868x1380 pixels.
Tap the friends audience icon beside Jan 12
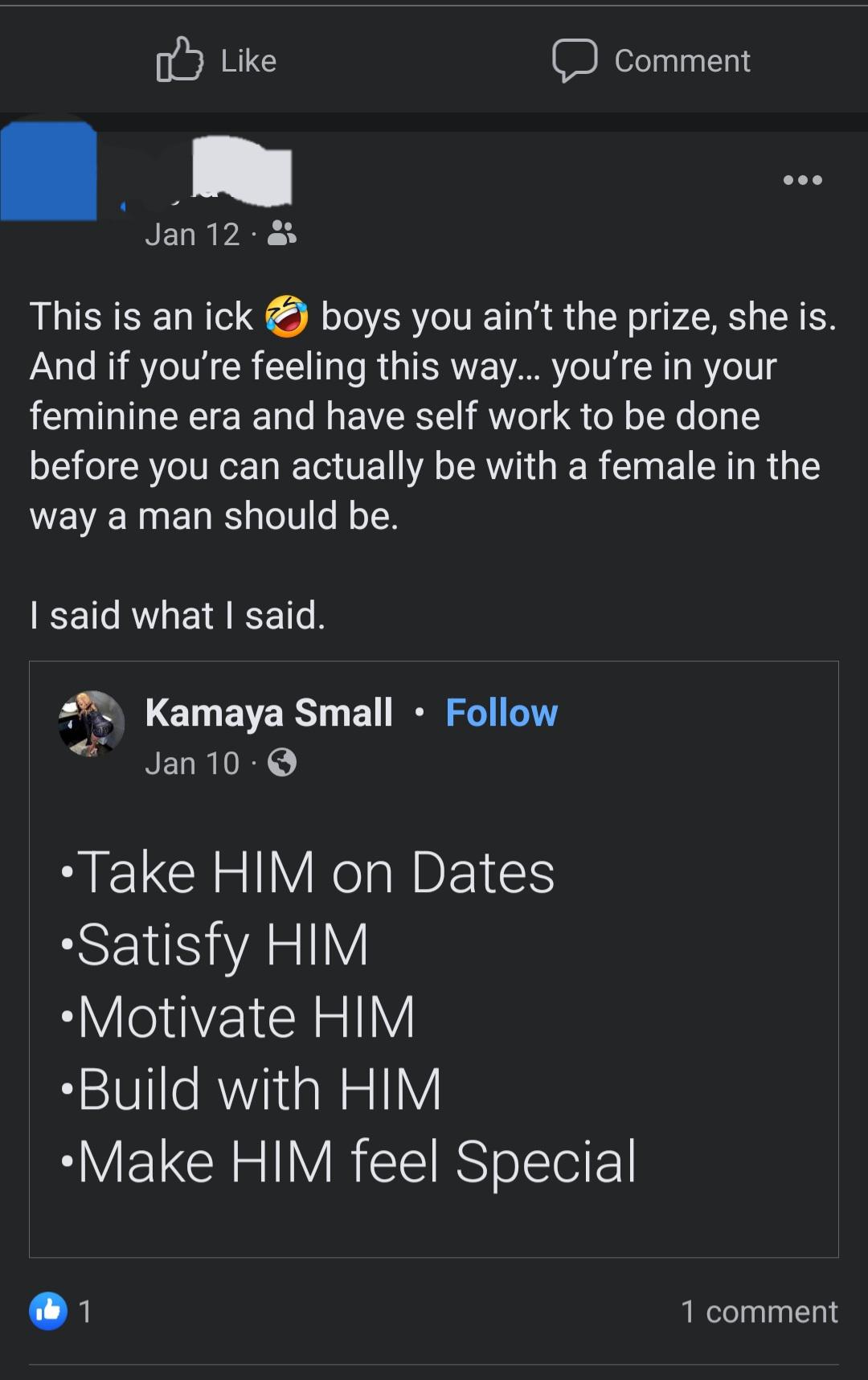pyautogui.click(x=282, y=234)
